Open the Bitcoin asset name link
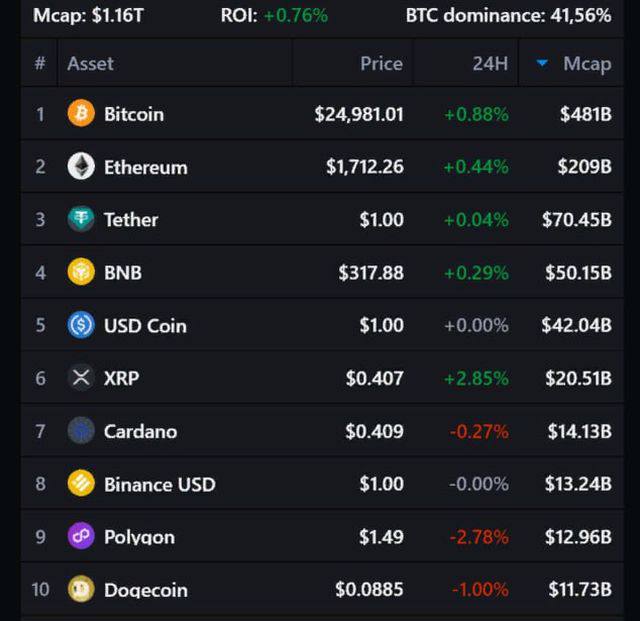The image size is (640, 621). [x=134, y=114]
